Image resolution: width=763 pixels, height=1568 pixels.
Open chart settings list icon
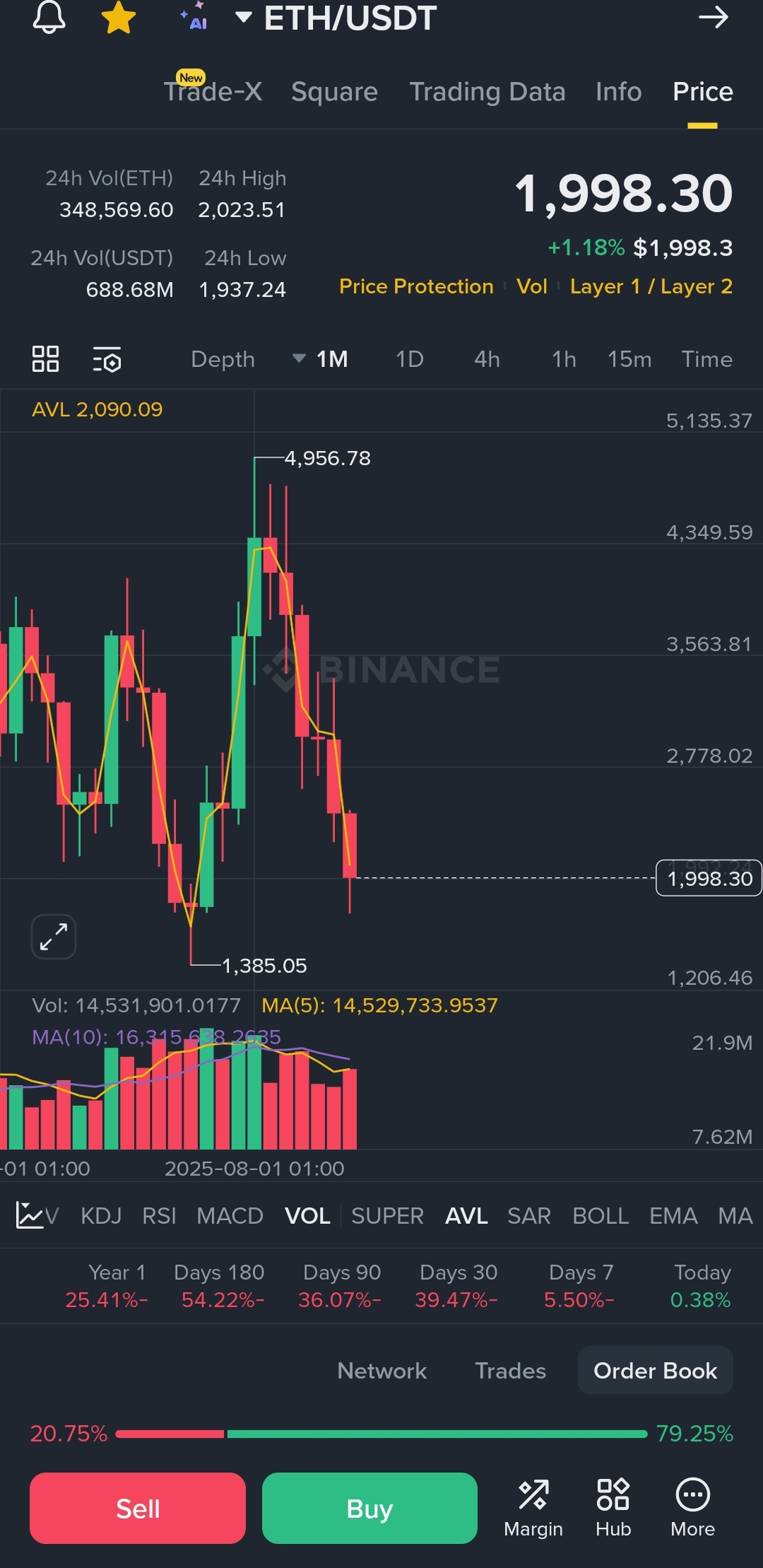[107, 359]
